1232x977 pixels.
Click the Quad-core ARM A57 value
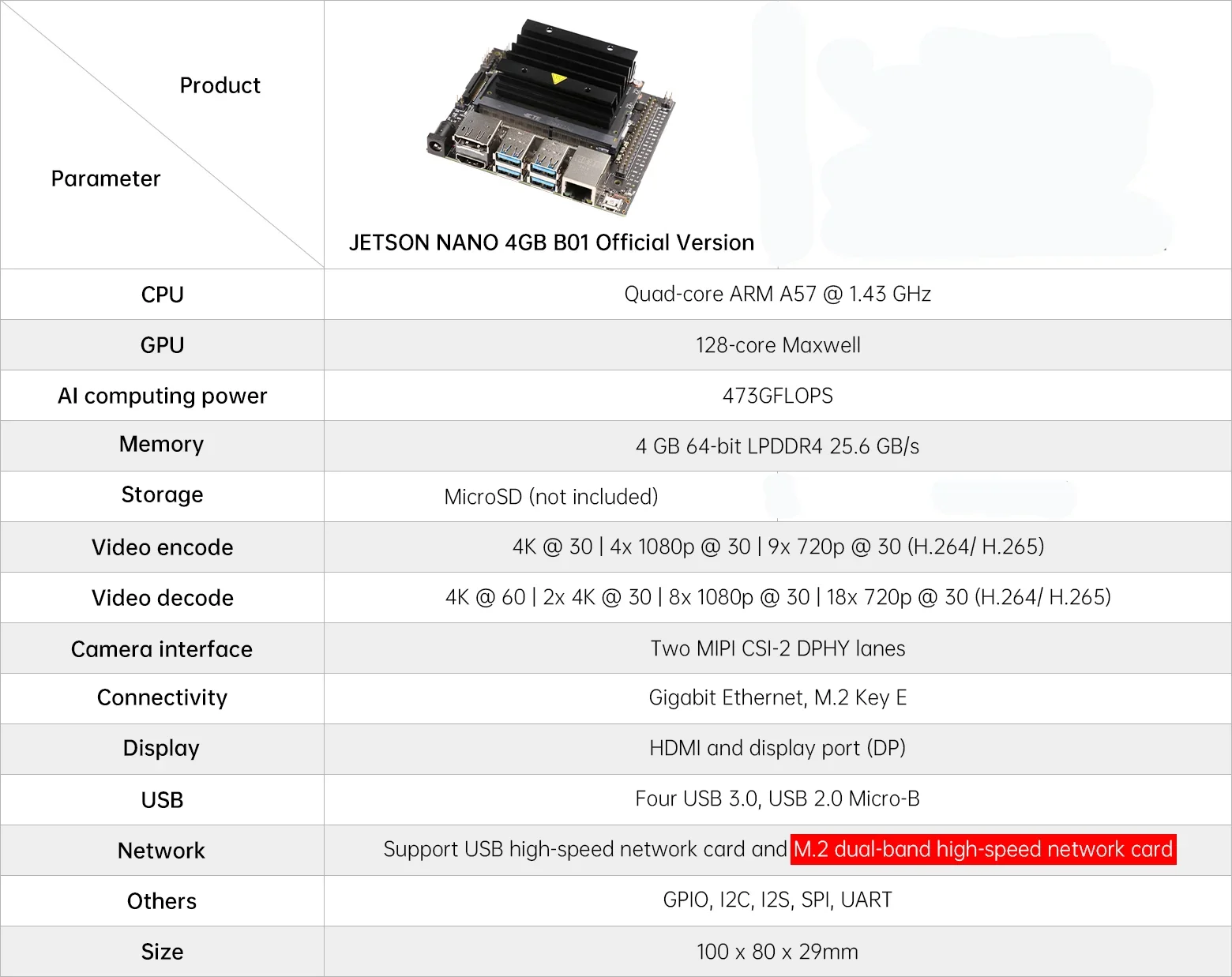pyautogui.click(x=777, y=294)
